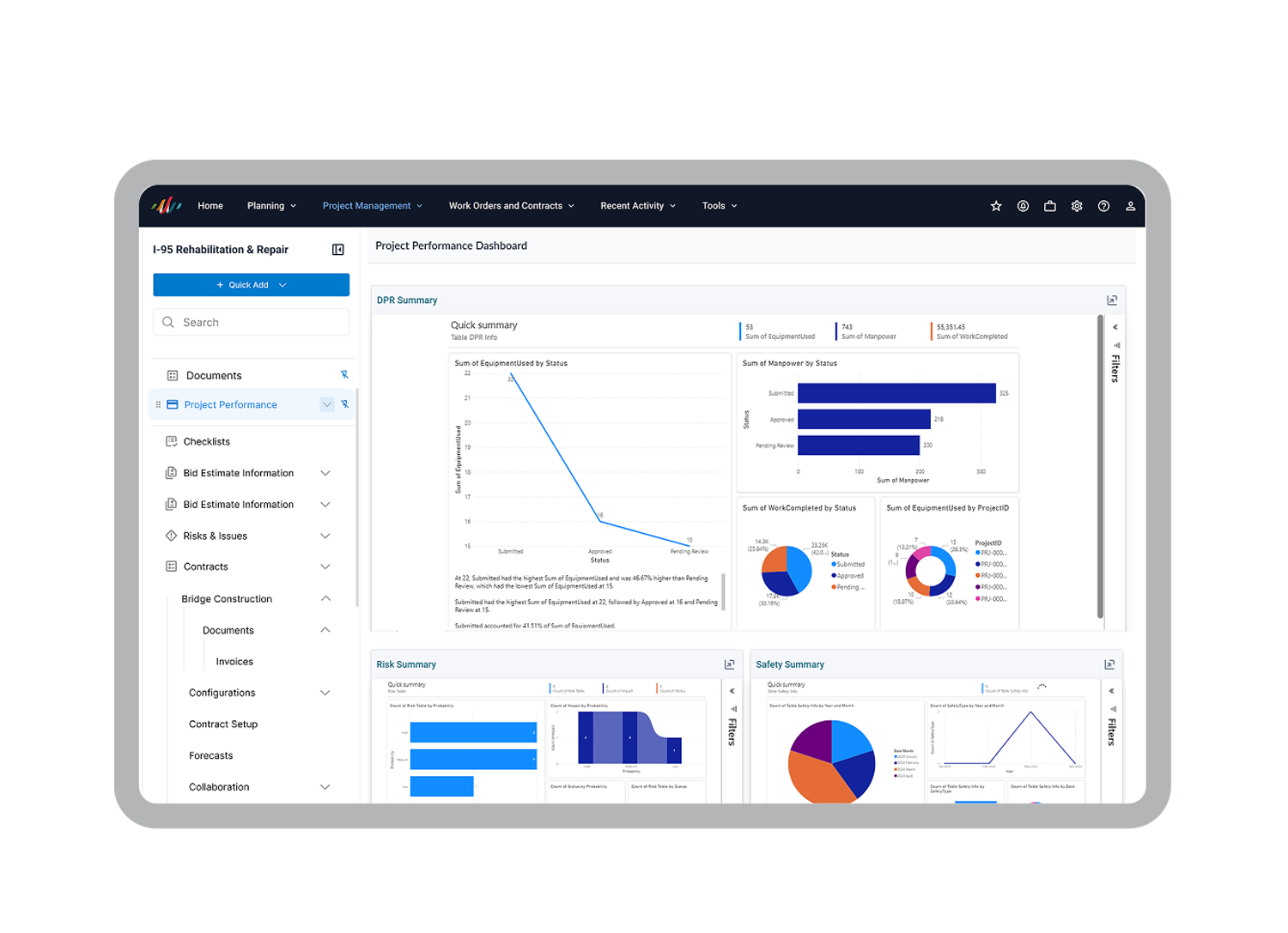Collapse sidebar using panel icon beside project title
The height and width of the screenshot is (933, 1288).
338,250
